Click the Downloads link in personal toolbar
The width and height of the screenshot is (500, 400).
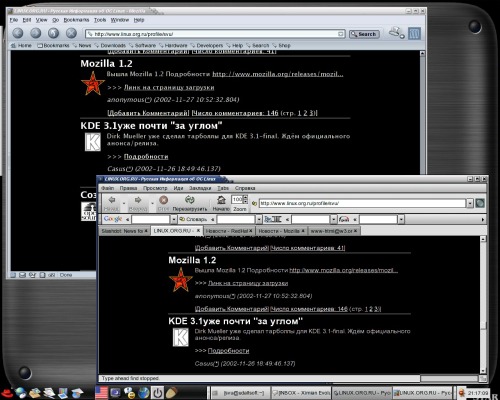110,45
